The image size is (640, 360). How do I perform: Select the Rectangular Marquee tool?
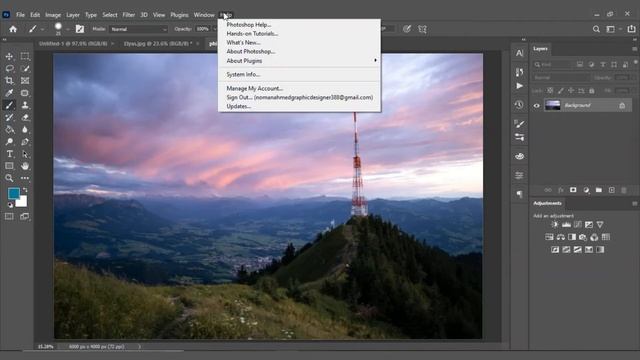click(25, 56)
